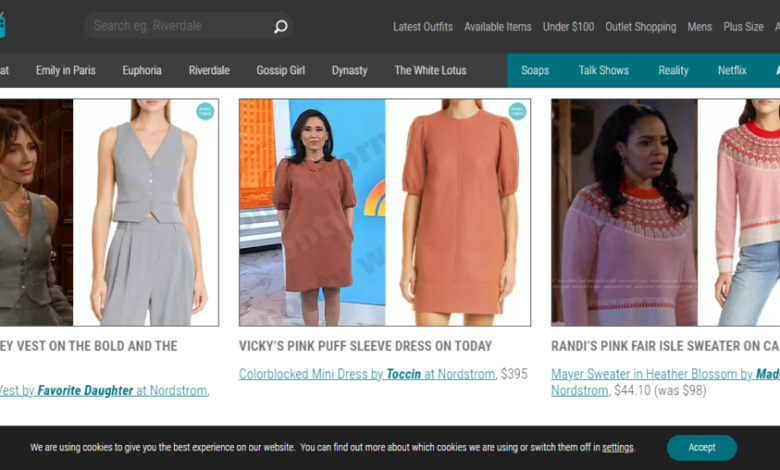Select Dynasty show

click(x=349, y=71)
